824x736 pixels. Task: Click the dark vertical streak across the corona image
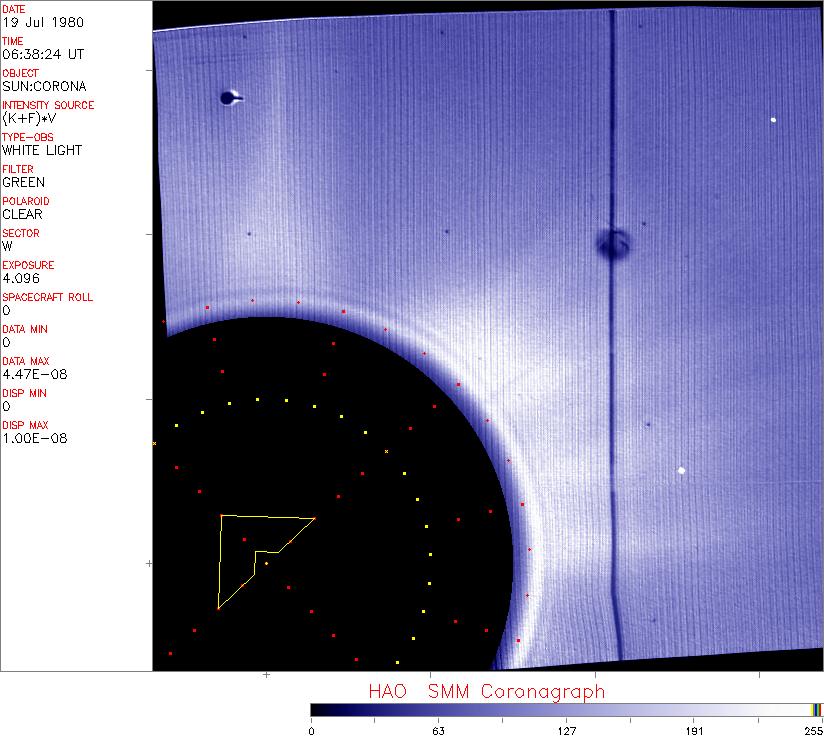(610, 400)
